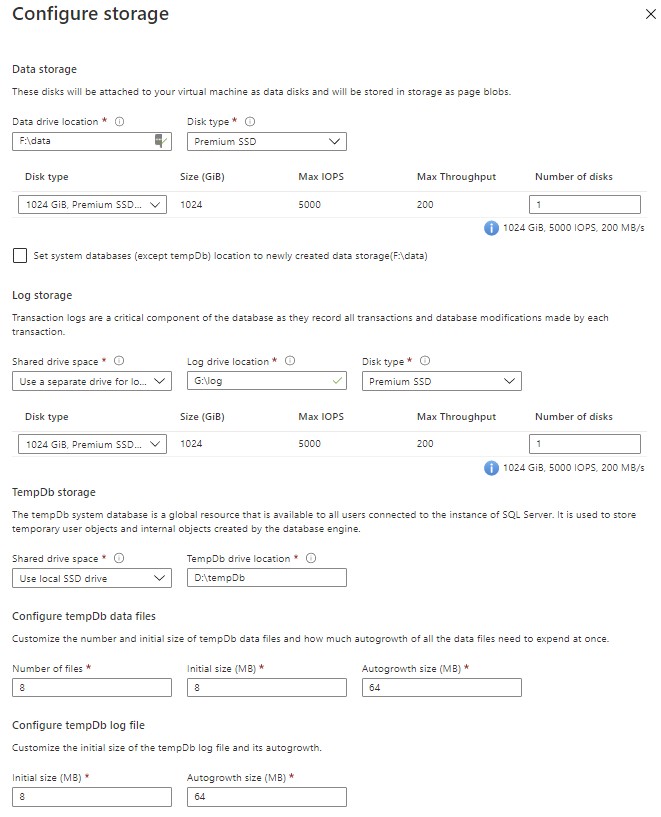Edit Log storage Number of disks field

click(584, 444)
